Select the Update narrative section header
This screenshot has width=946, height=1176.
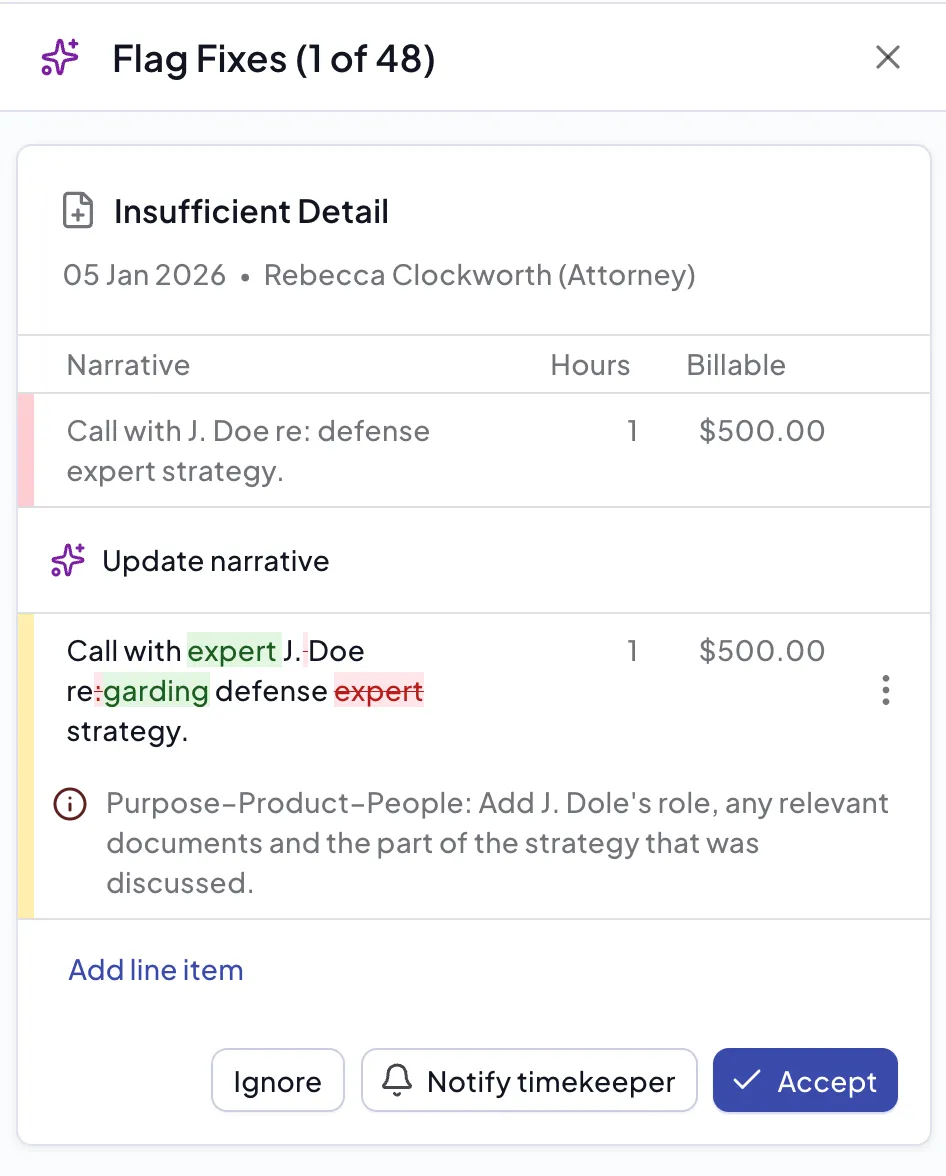[215, 561]
